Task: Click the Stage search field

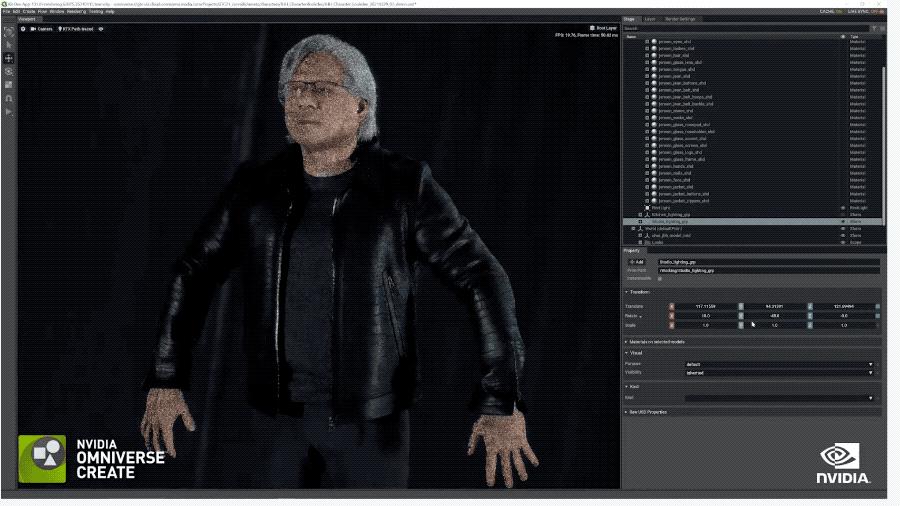Action: [746, 28]
